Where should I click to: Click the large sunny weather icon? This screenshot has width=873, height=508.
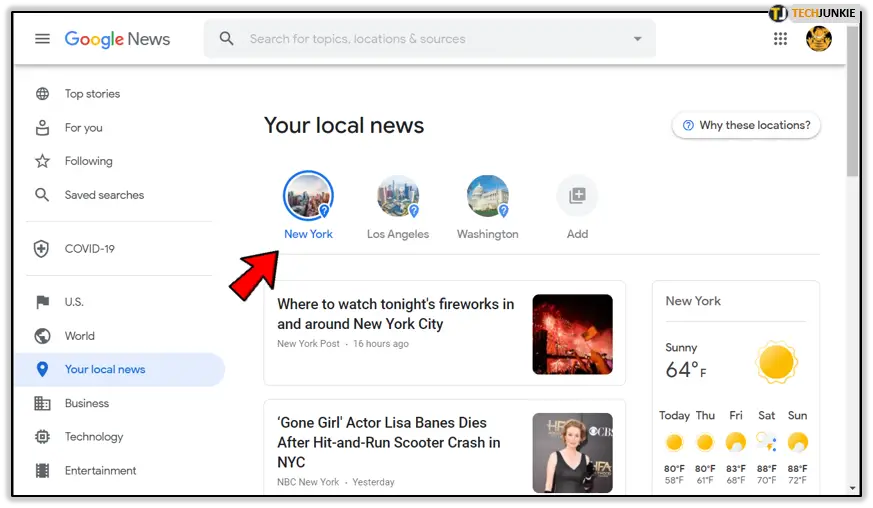click(x=776, y=363)
